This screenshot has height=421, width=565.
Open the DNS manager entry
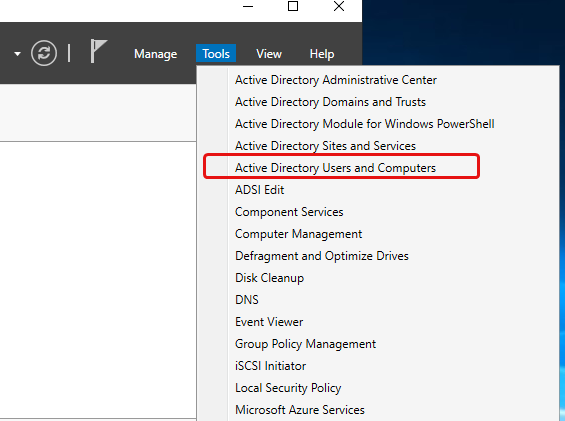[247, 300]
